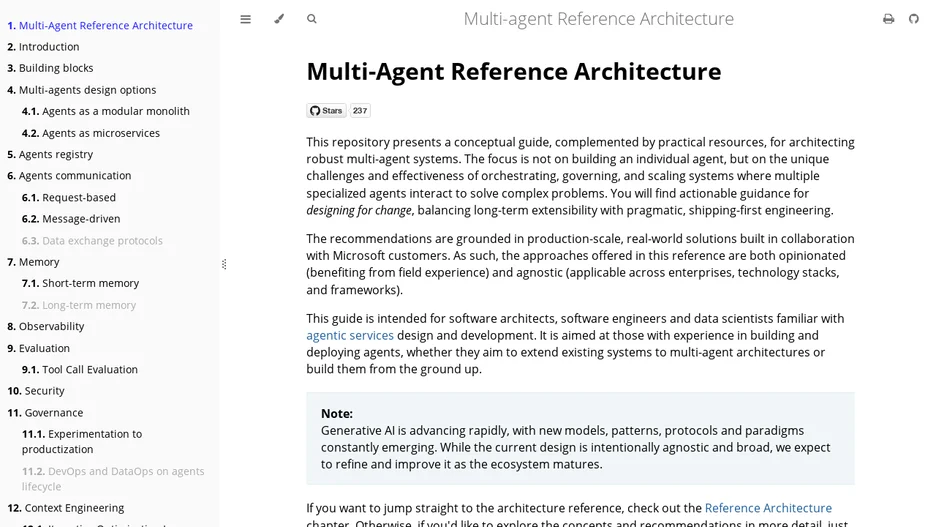
Task: Open the Agents registry chapter
Action: (50, 154)
